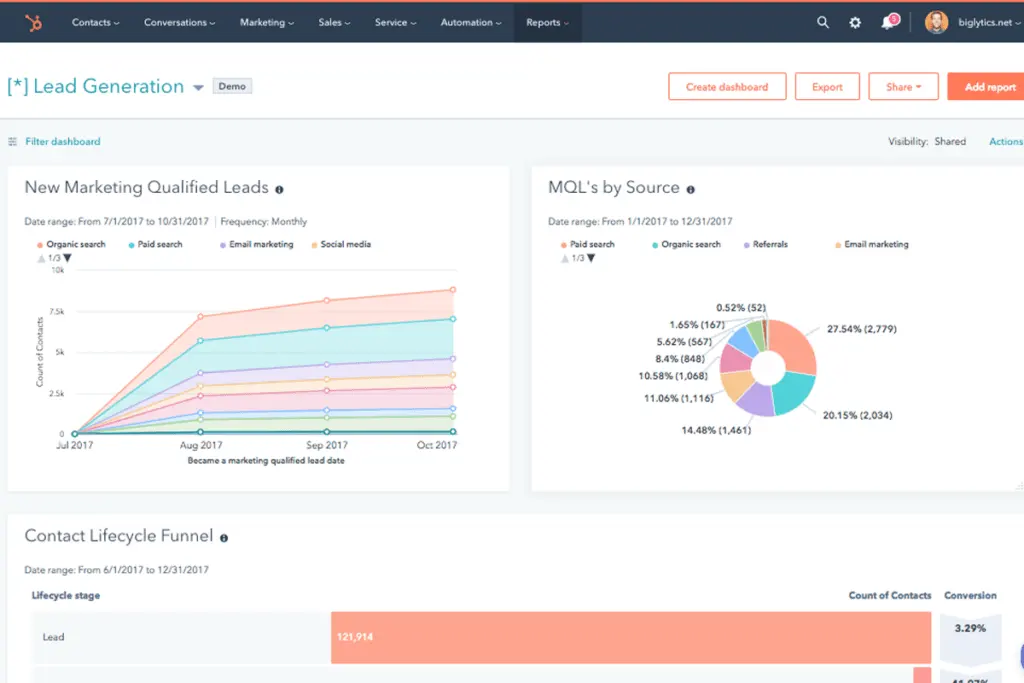This screenshot has height=683, width=1024.
Task: Click the Add report button
Action: click(987, 87)
